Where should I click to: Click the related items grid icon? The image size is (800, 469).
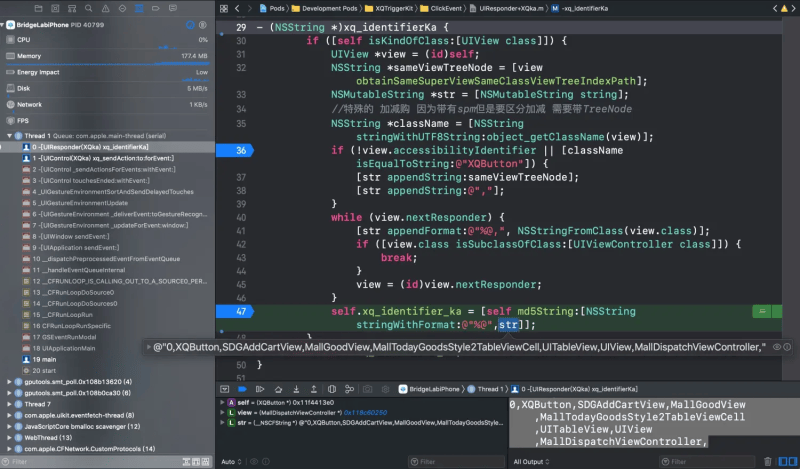(226, 7)
